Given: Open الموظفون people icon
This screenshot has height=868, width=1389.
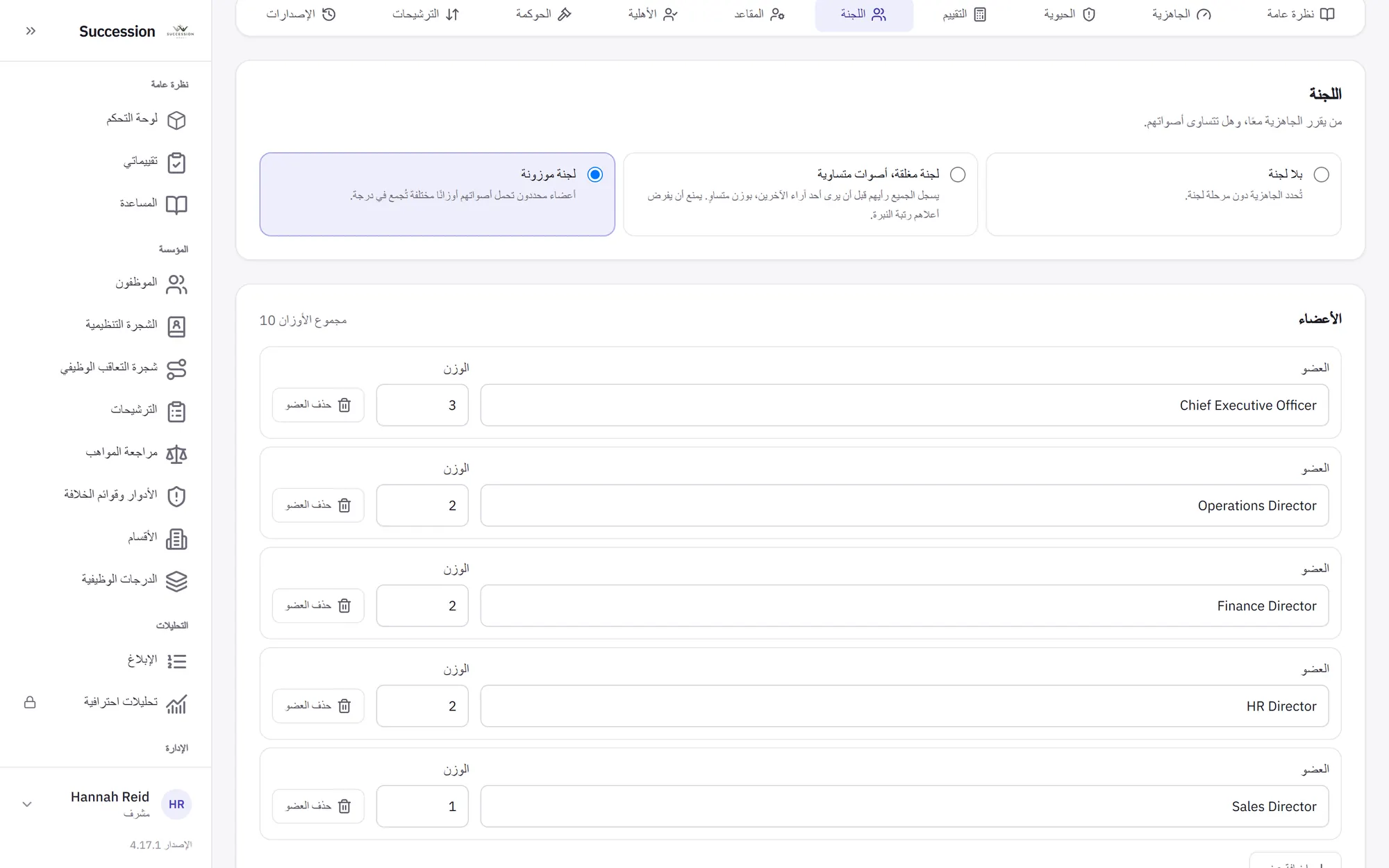Looking at the screenshot, I should pyautogui.click(x=176, y=284).
